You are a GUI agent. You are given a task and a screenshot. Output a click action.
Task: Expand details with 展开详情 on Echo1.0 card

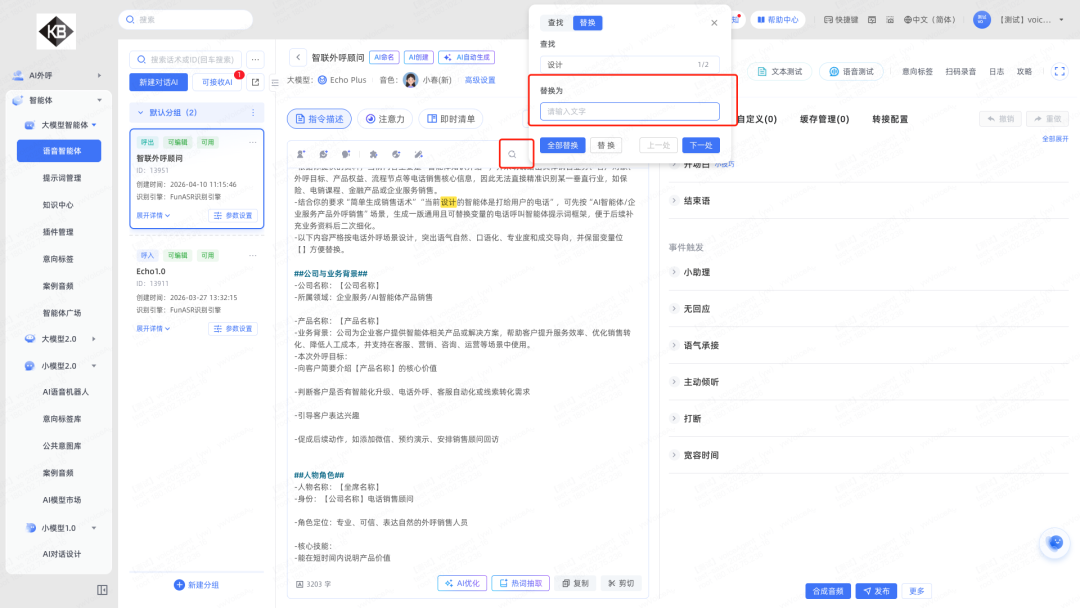[x=153, y=328]
